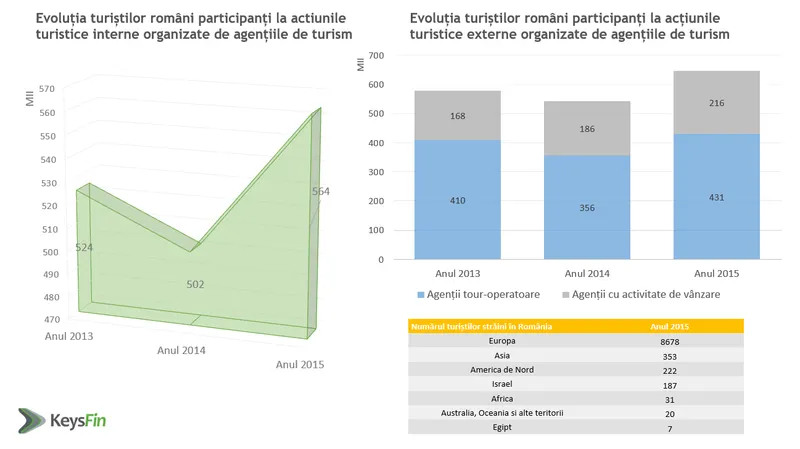Click the 470 tick on the green chart axis
800x449 pixels.
(x=52, y=319)
